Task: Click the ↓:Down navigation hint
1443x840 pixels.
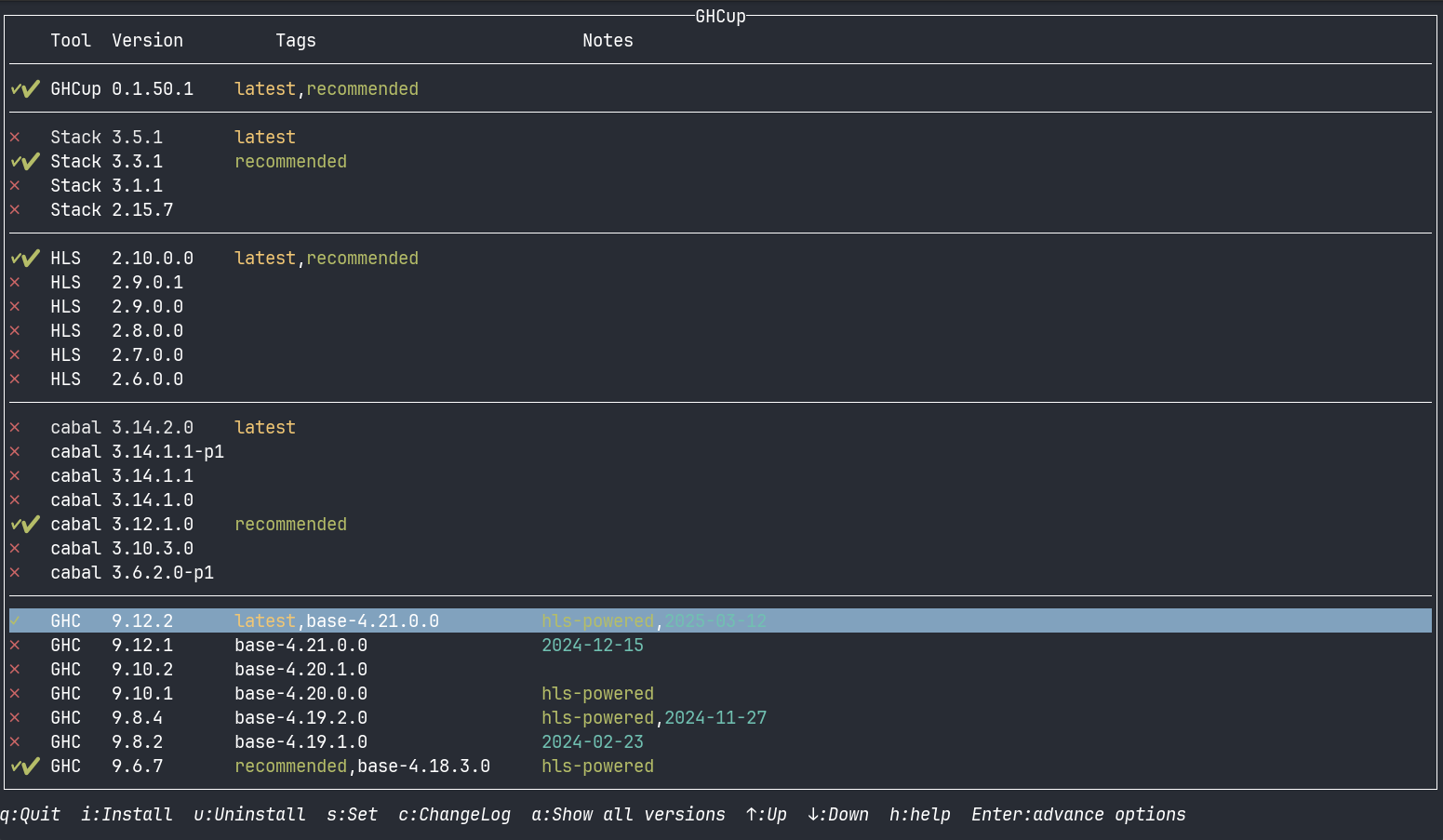Action: (x=838, y=815)
